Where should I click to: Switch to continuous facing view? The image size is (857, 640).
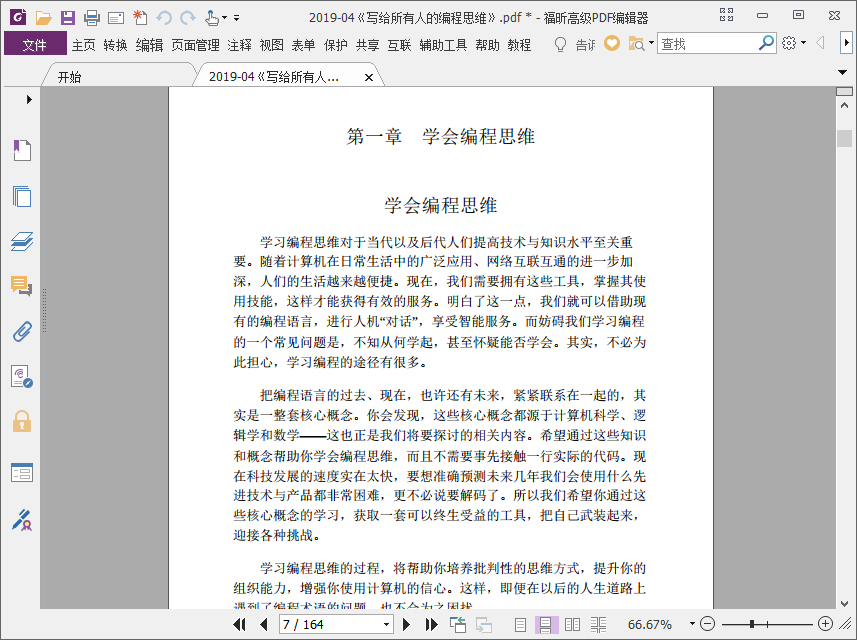pos(598,624)
